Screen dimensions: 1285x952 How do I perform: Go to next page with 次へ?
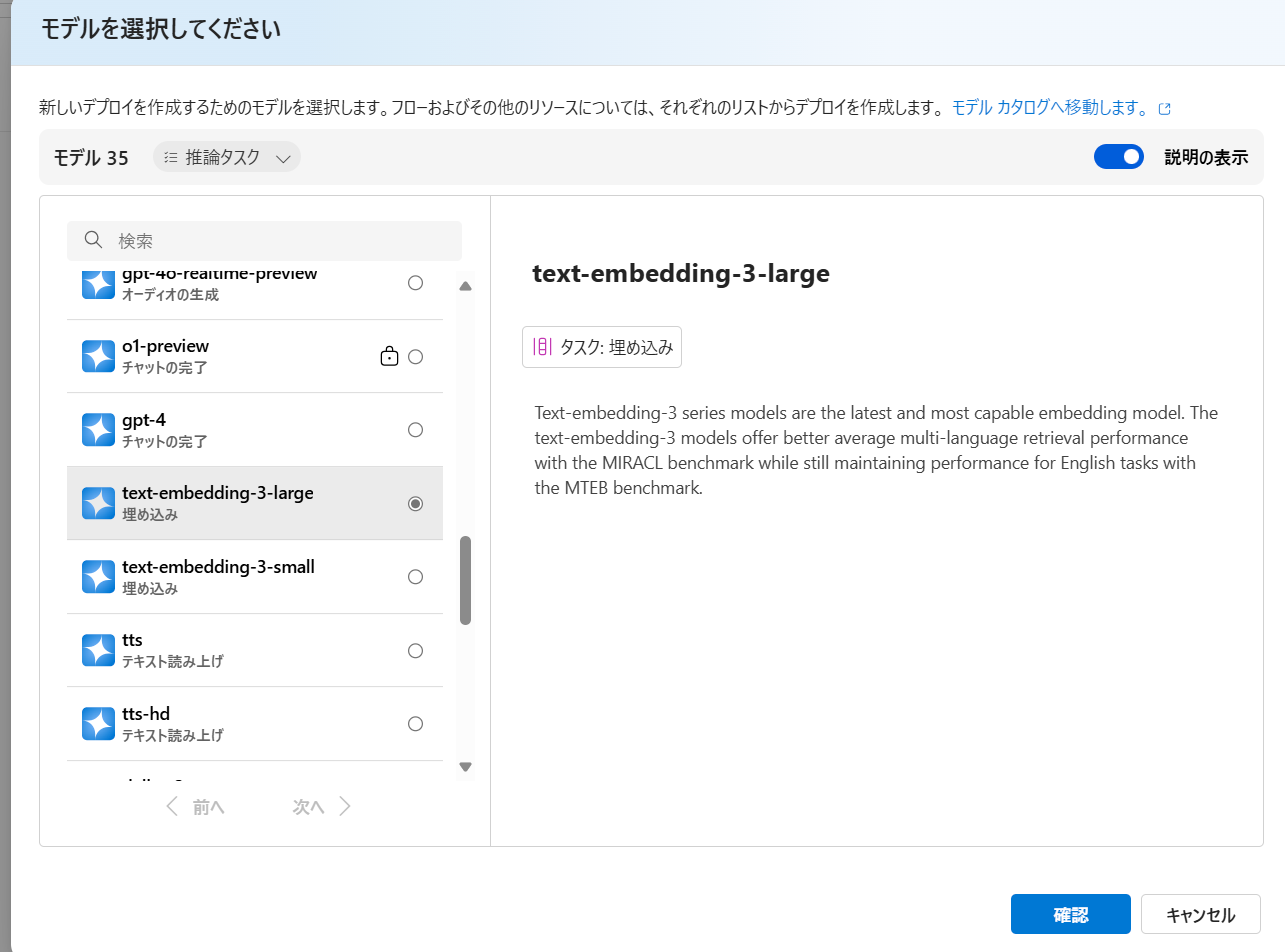(321, 807)
